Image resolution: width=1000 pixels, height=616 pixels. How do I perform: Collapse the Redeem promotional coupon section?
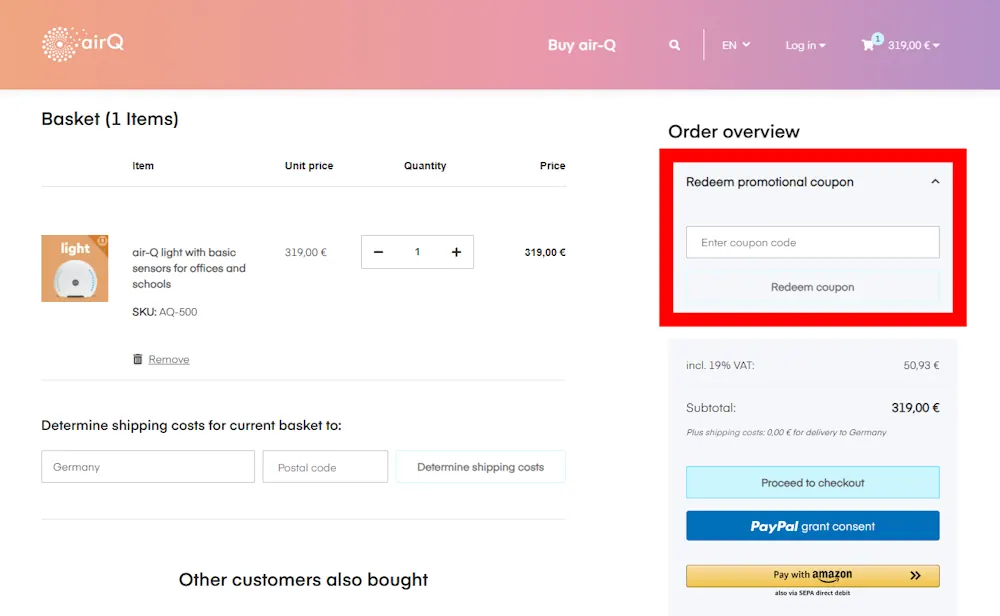click(x=935, y=182)
